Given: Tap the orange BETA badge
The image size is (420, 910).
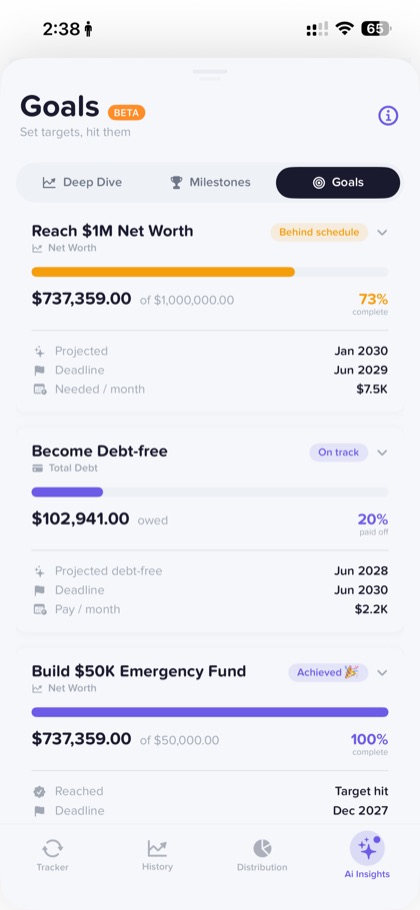Looking at the screenshot, I should [126, 113].
